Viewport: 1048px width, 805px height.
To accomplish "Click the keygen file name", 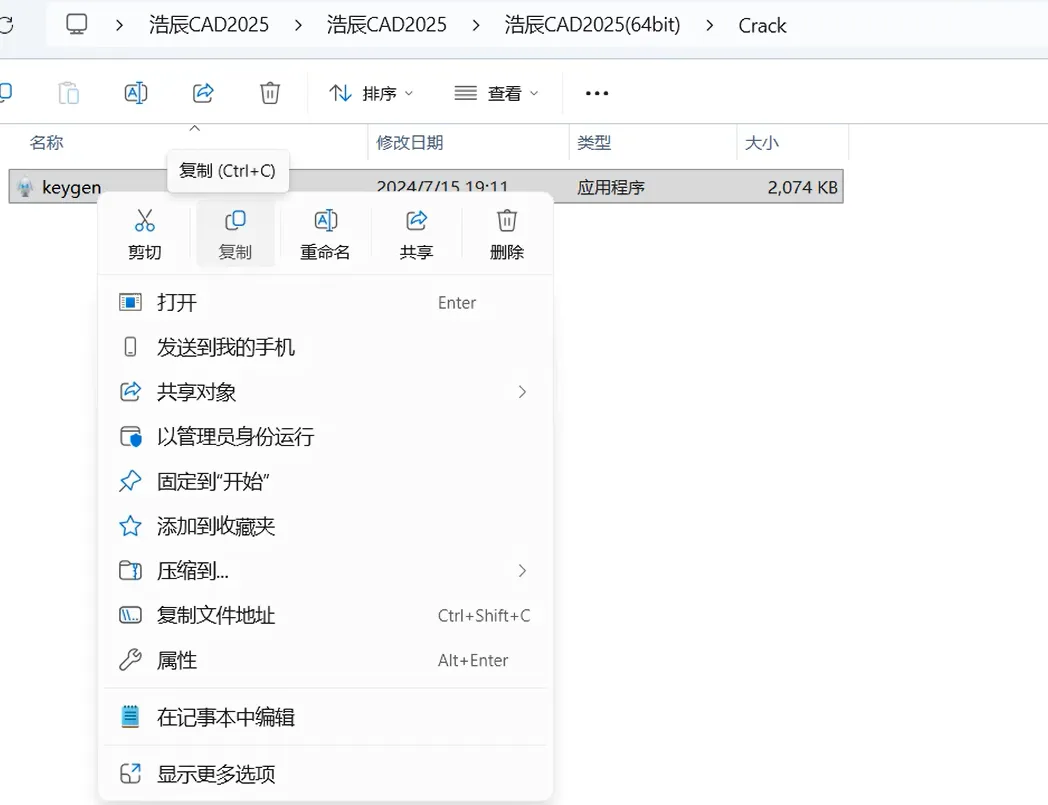I will pyautogui.click(x=72, y=188).
